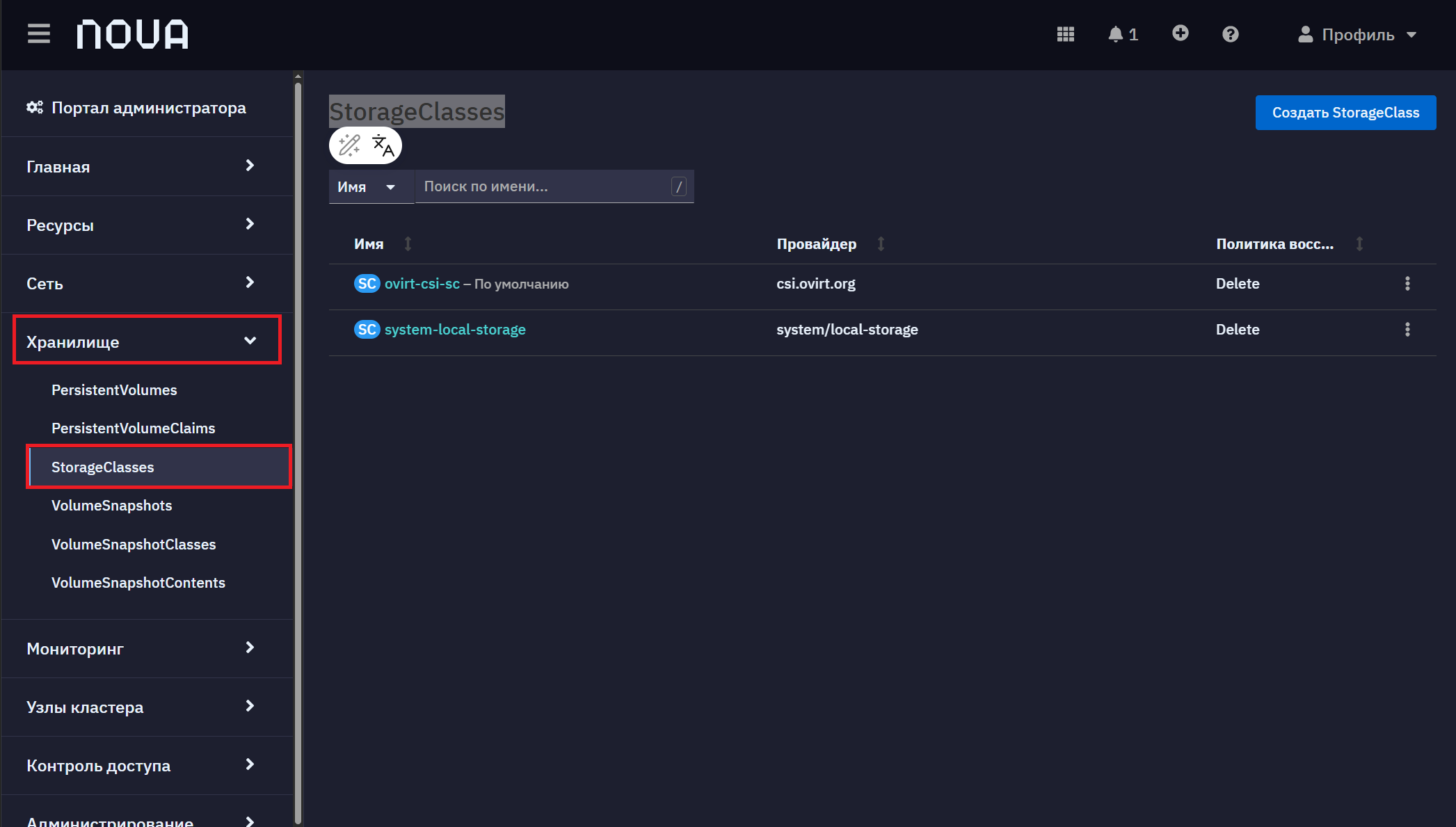Open the applications grid launcher
The image size is (1456, 827).
(1065, 34)
